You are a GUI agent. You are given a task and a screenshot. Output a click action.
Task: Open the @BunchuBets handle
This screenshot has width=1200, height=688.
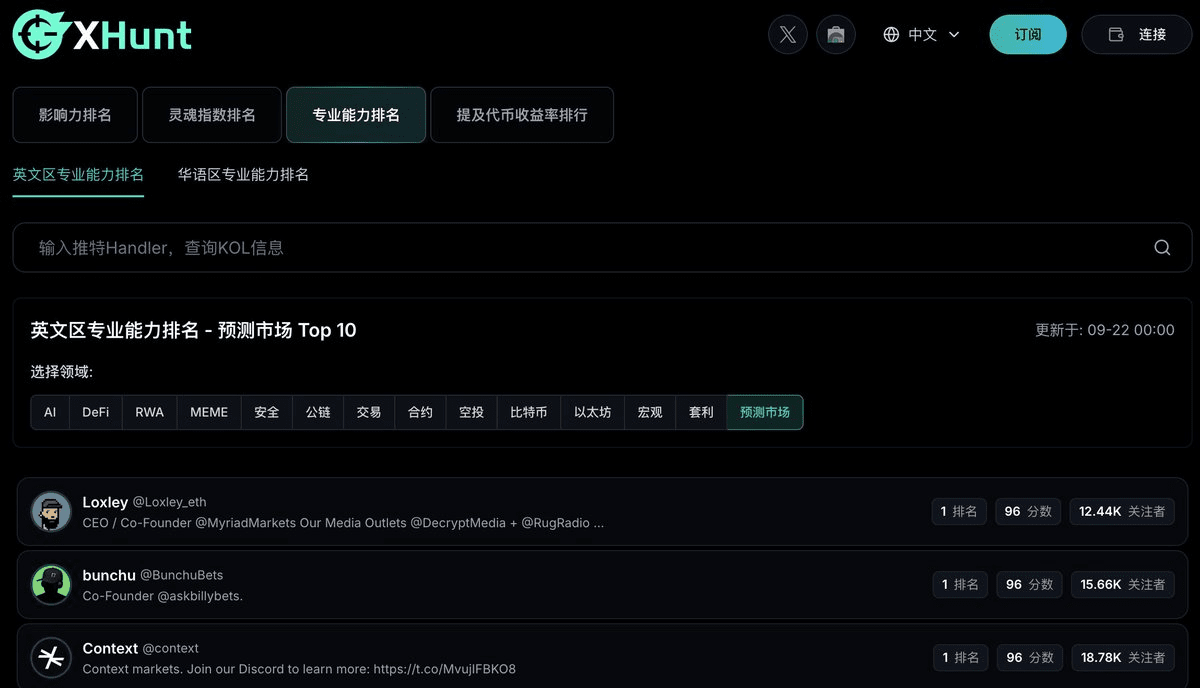182,575
